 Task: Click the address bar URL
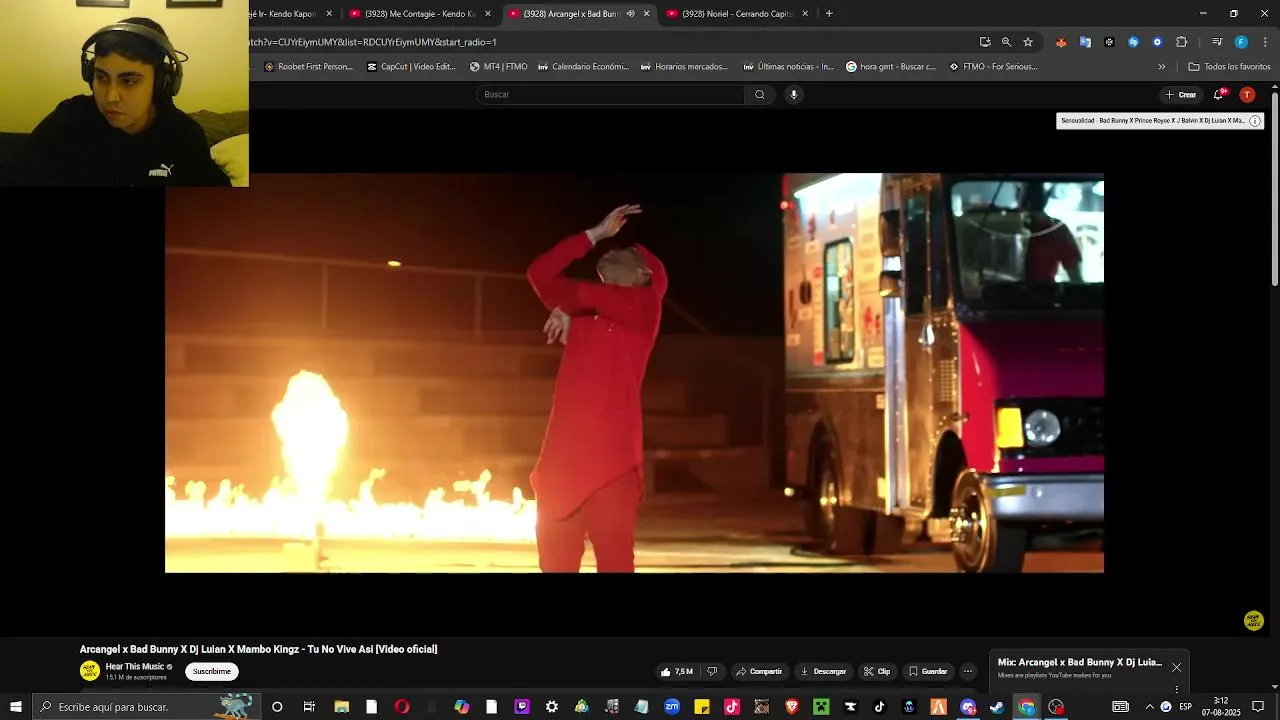point(372,42)
